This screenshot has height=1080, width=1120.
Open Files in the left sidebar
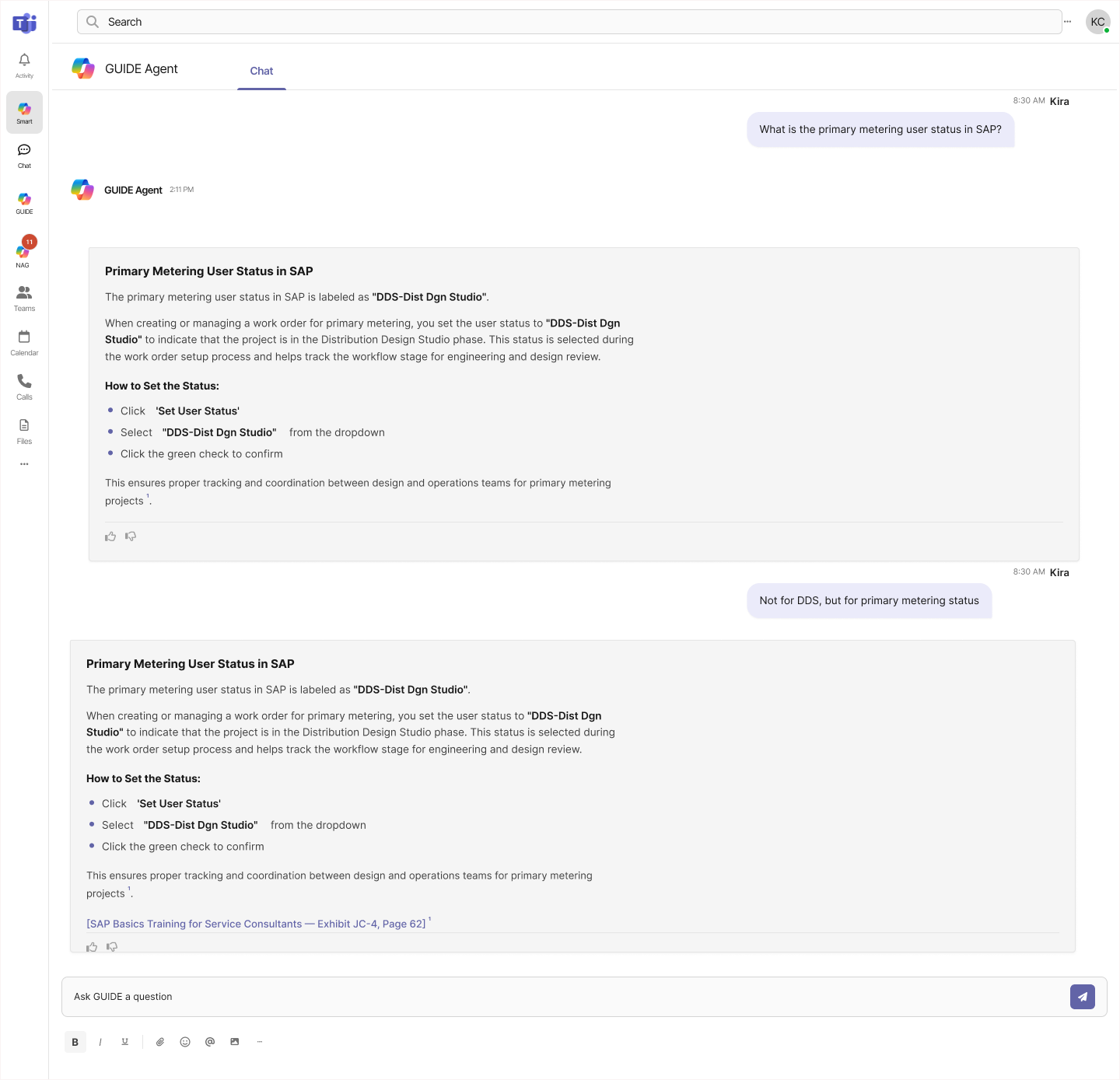(x=24, y=431)
